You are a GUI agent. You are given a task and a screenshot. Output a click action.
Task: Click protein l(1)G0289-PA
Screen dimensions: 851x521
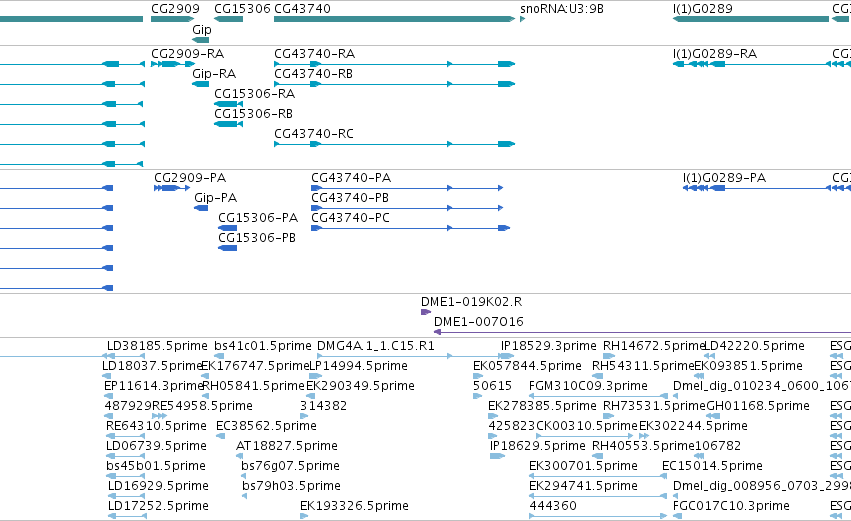[x=725, y=178]
